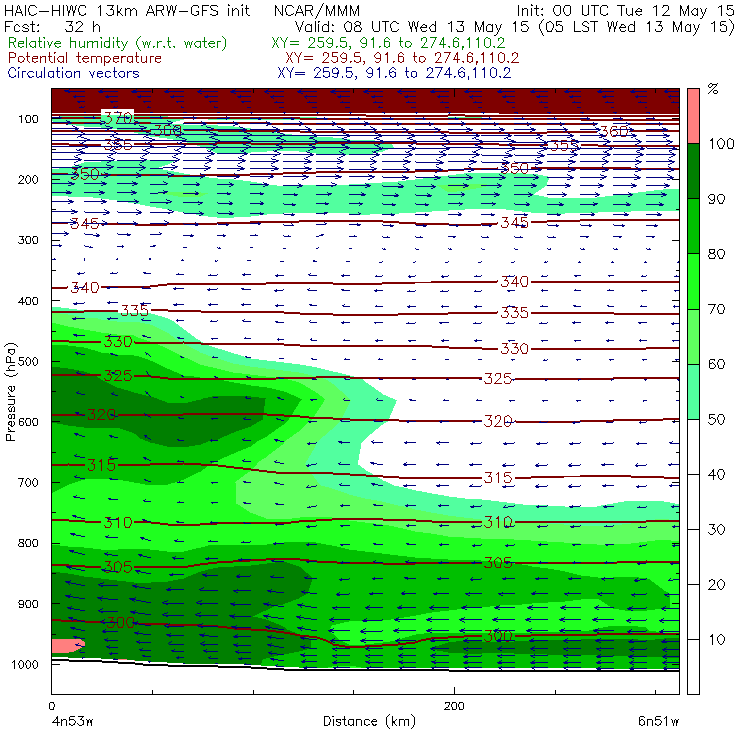Click the blue XY coordinates line
This screenshot has width=740, height=740.
click(394, 73)
